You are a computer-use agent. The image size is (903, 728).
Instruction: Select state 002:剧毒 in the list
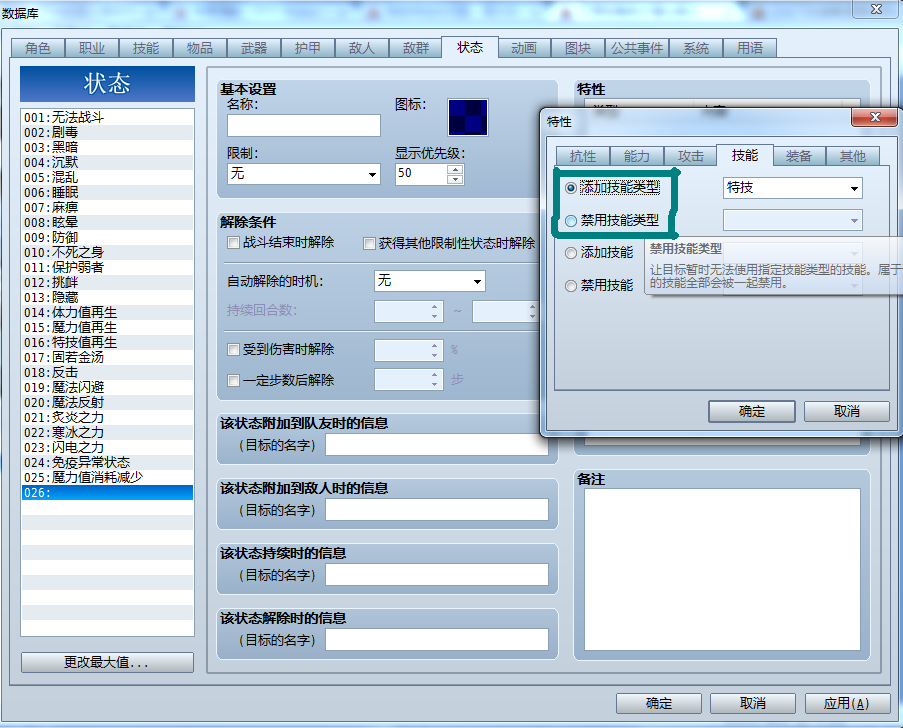[x=107, y=132]
